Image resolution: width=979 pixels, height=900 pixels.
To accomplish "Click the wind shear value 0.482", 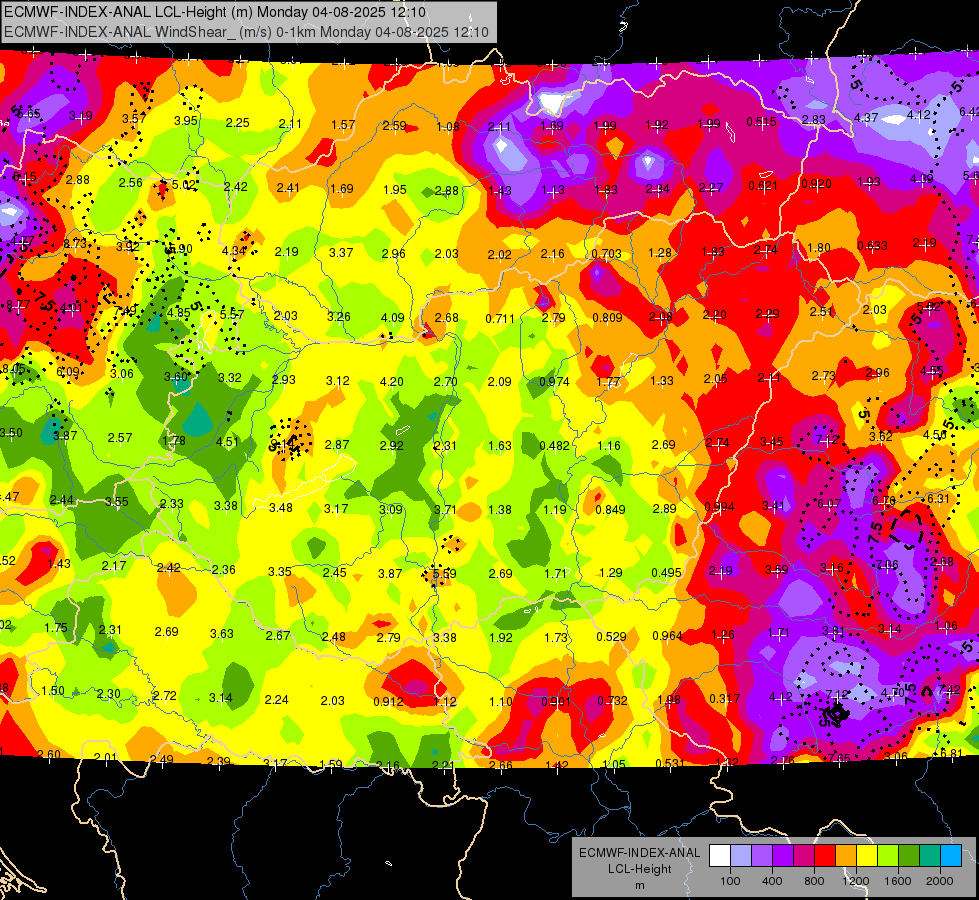I will click(x=554, y=445).
